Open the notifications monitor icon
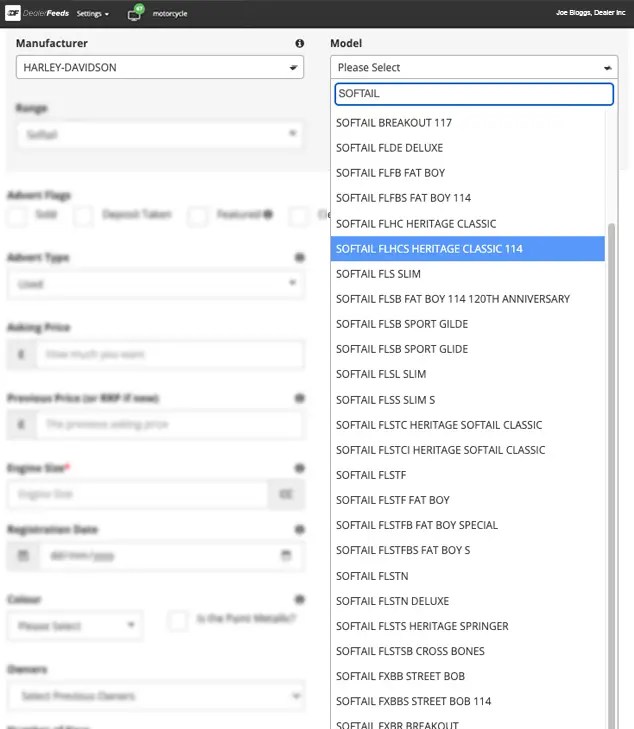Viewport: 634px width, 729px height. tap(136, 13)
